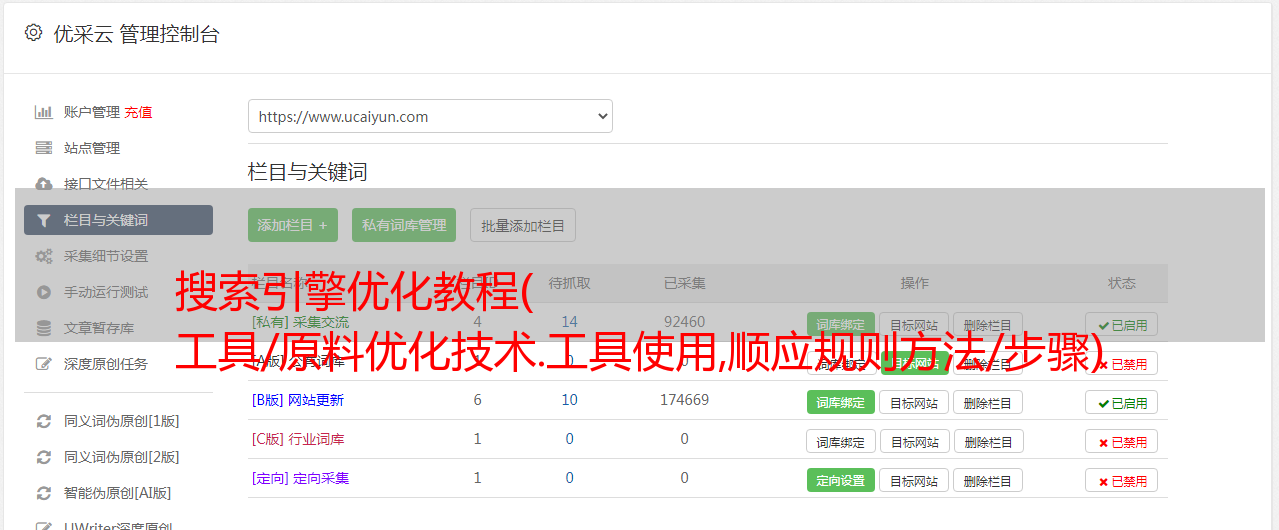
Task: Open the [私有] 采集交流 column link
Action: point(300,322)
